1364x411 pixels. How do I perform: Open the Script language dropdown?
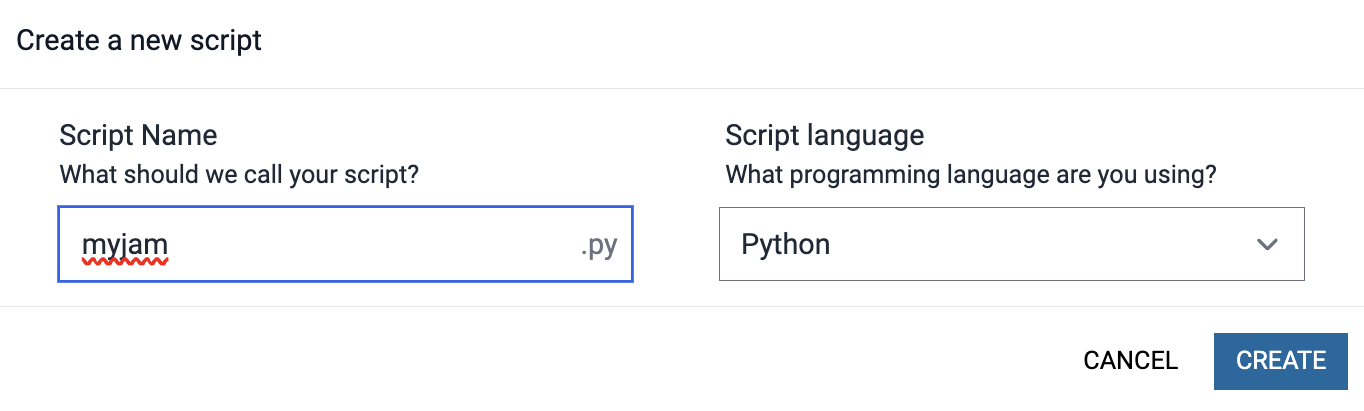1011,244
